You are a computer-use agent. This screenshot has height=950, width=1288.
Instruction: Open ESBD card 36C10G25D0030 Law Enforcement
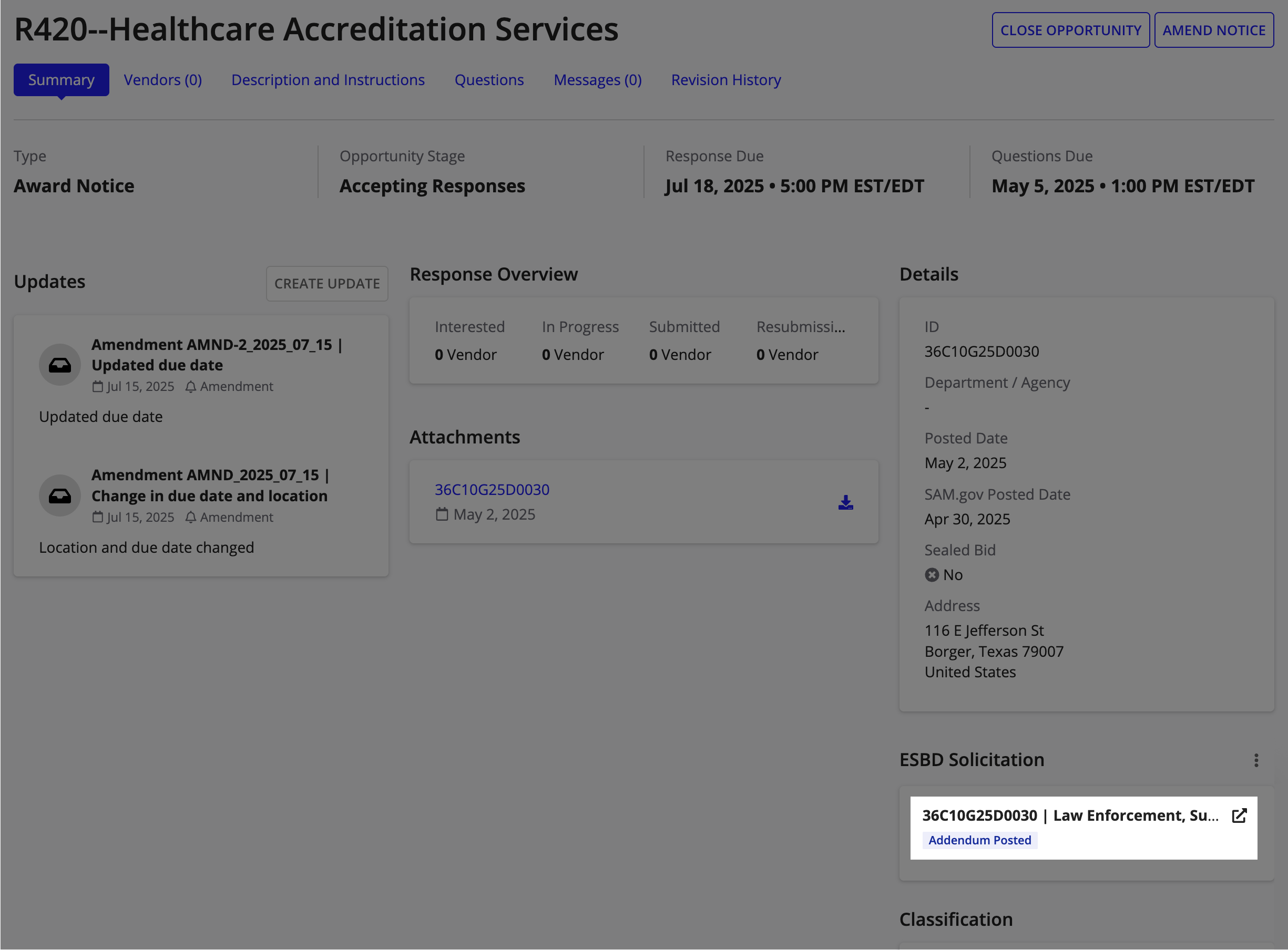(1070, 815)
